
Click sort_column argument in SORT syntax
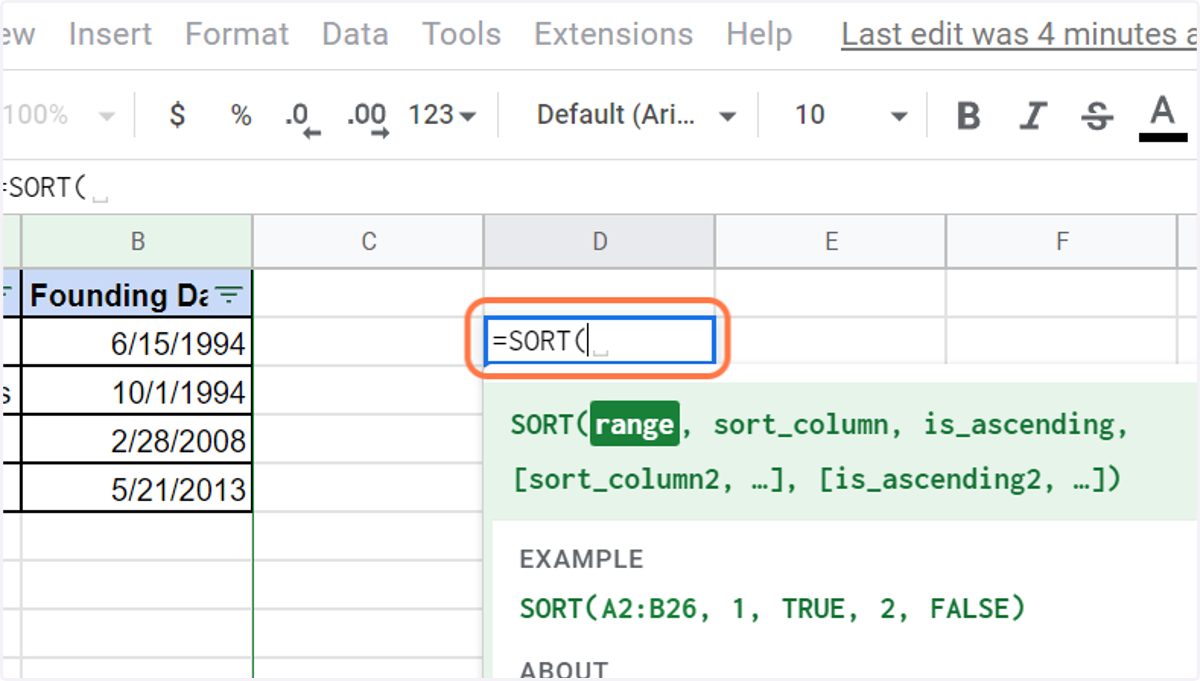coord(800,425)
